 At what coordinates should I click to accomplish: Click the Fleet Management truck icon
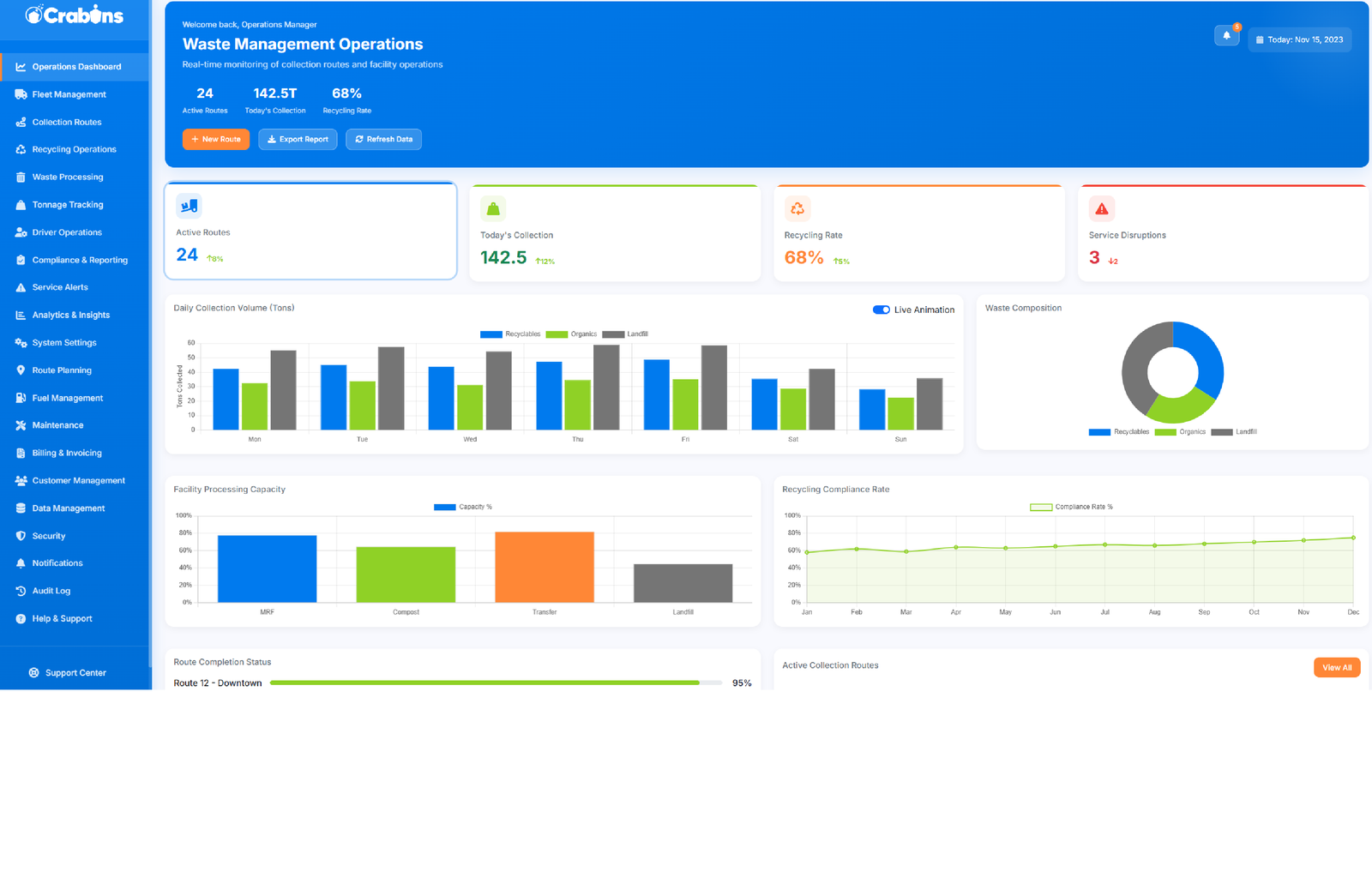point(21,94)
